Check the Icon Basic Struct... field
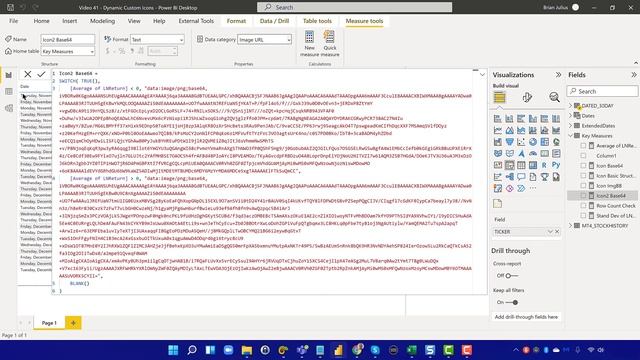This screenshot has height=360, width=640. 583,176
